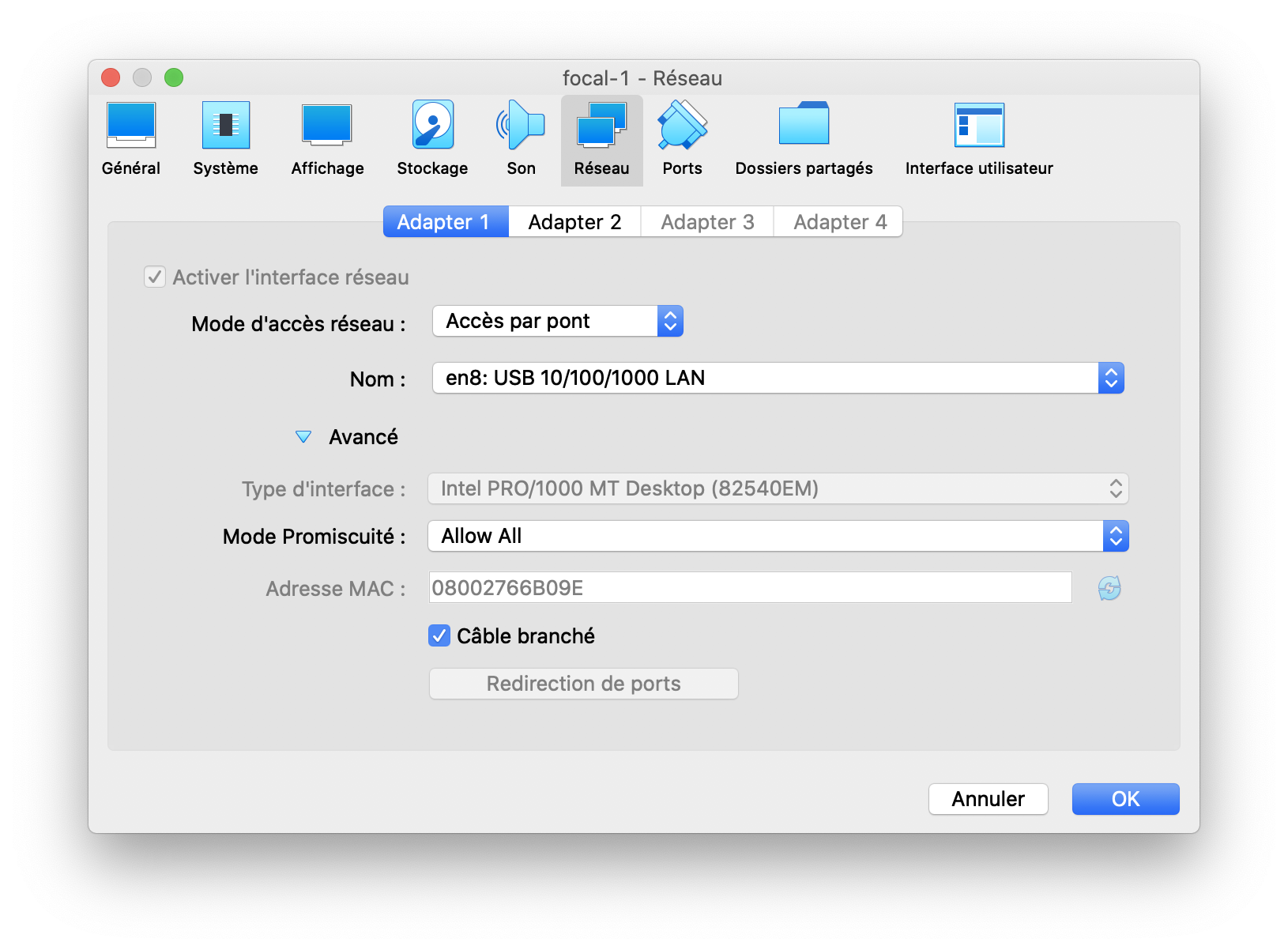Switch to the Adapter 1 tab
The image size is (1288, 950).
tap(446, 222)
